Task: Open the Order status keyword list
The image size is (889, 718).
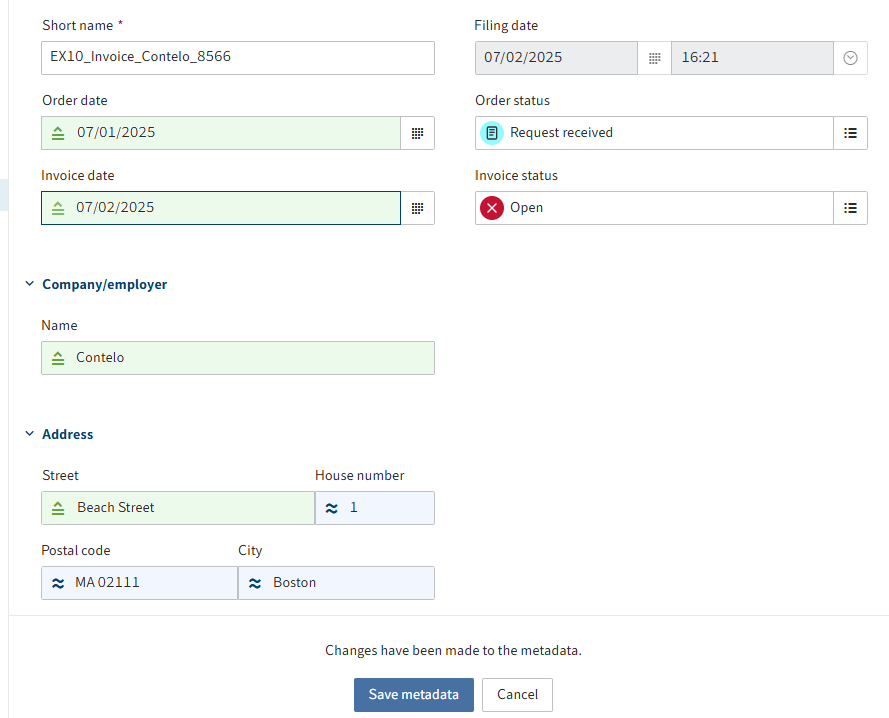Action: tap(850, 133)
